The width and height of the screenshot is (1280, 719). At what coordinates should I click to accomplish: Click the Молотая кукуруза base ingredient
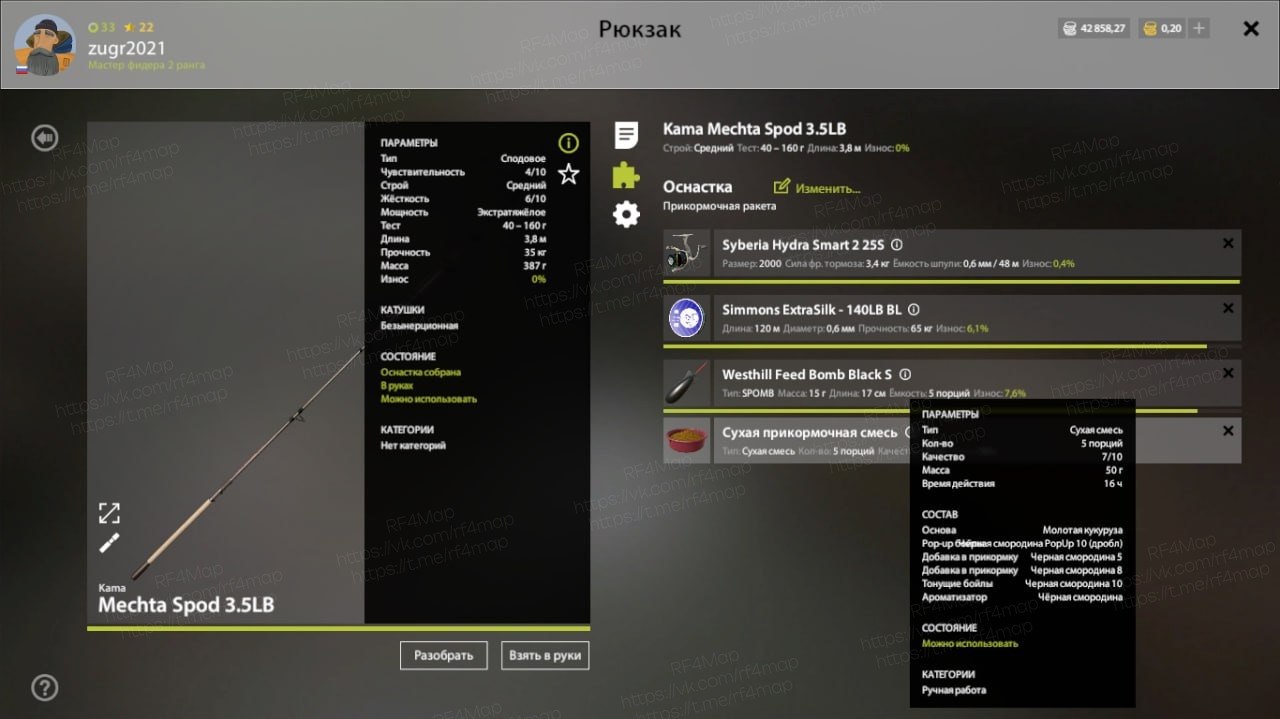tap(1082, 530)
